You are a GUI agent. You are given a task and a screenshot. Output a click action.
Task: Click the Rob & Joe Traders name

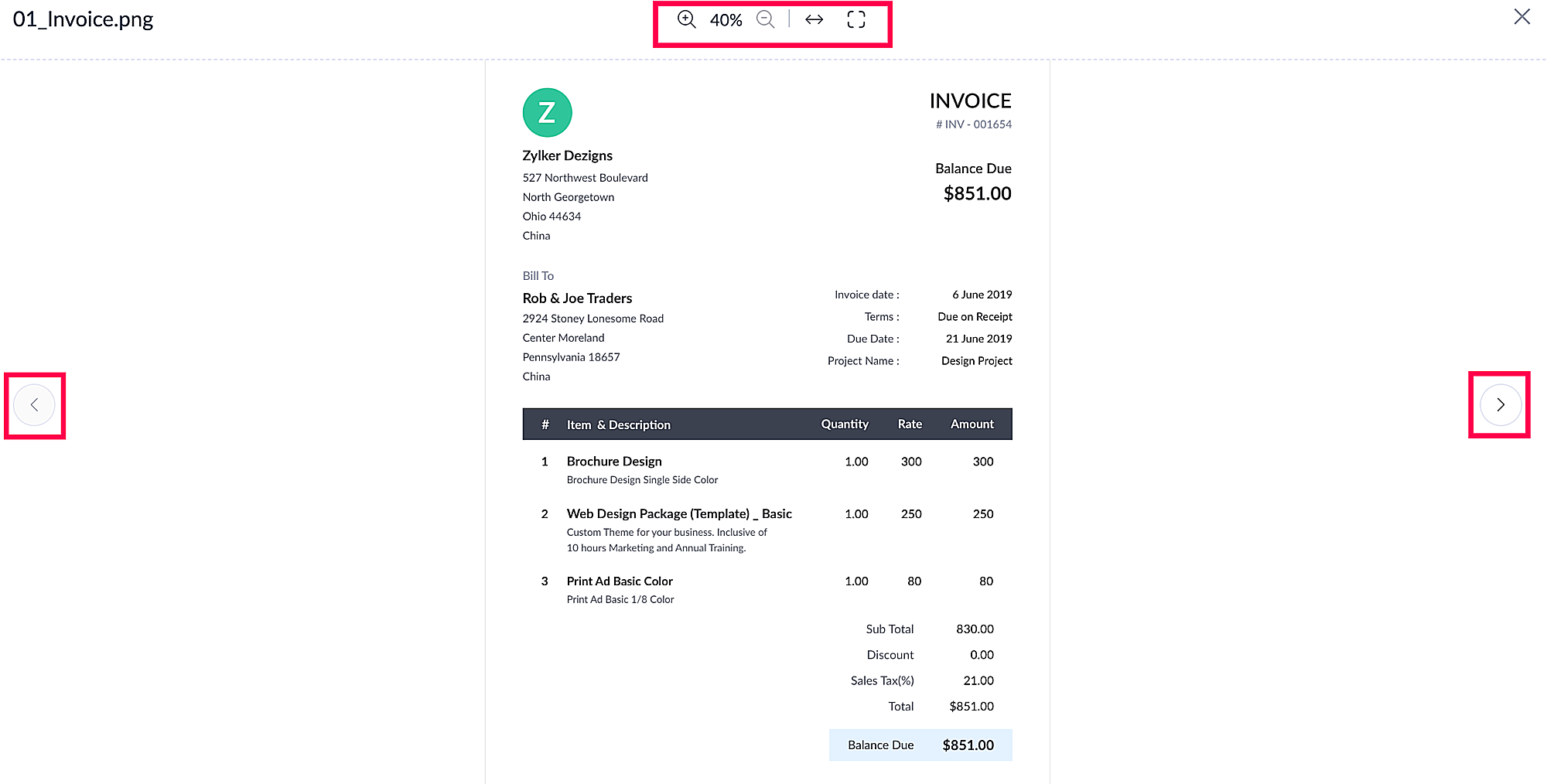click(577, 298)
